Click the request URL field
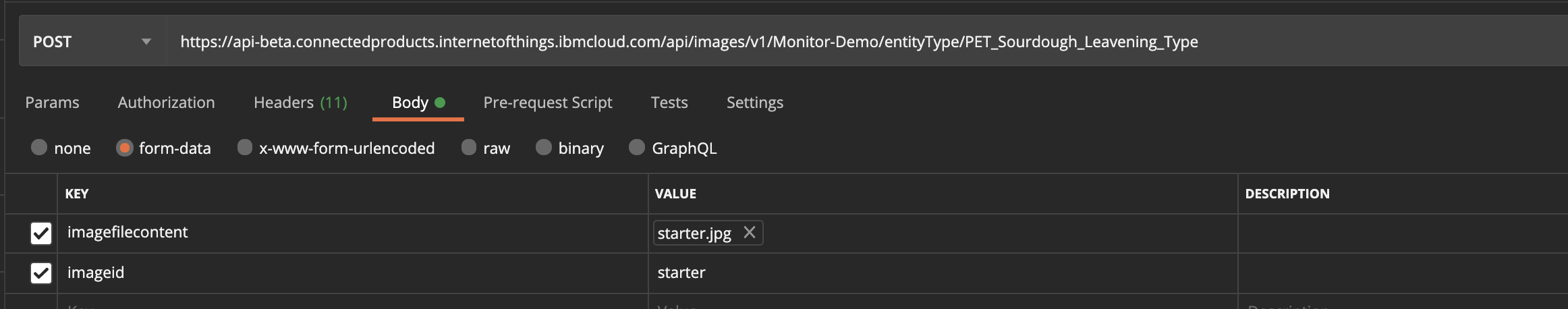1568x309 pixels. point(867,42)
